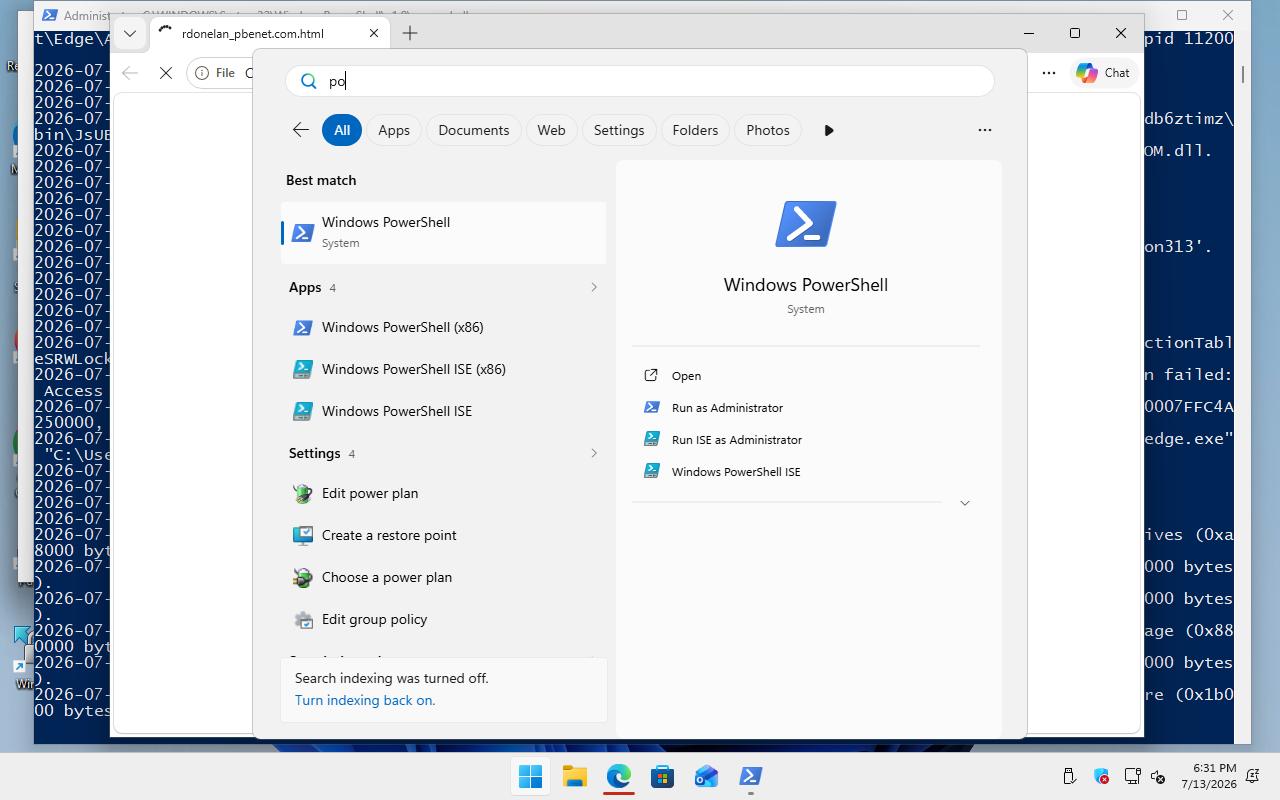
Task: Click the USB safely remove hardware tray icon
Action: (1069, 776)
